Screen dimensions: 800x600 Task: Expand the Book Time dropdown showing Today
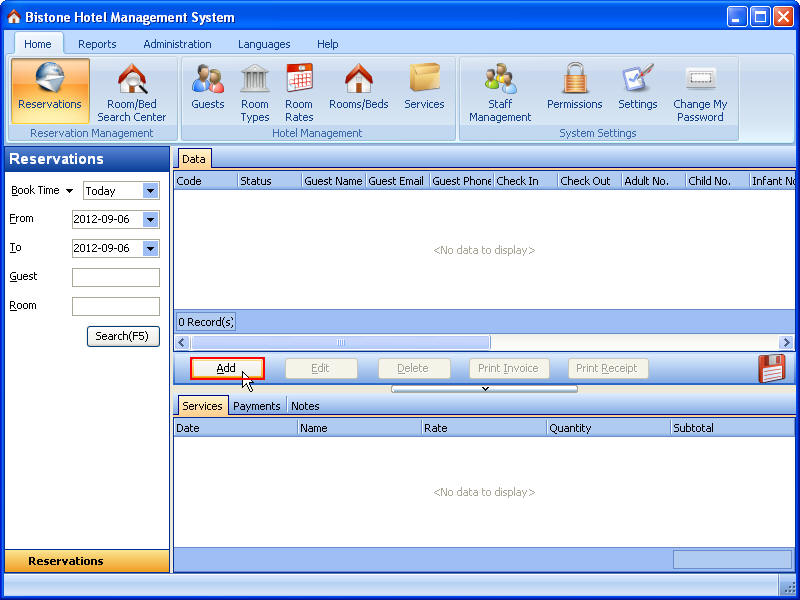tap(151, 191)
